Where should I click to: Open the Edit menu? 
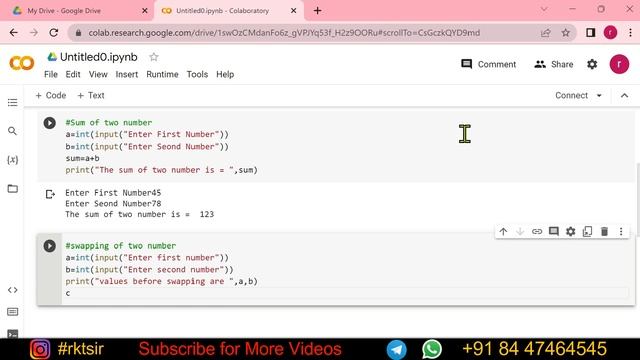(73, 74)
